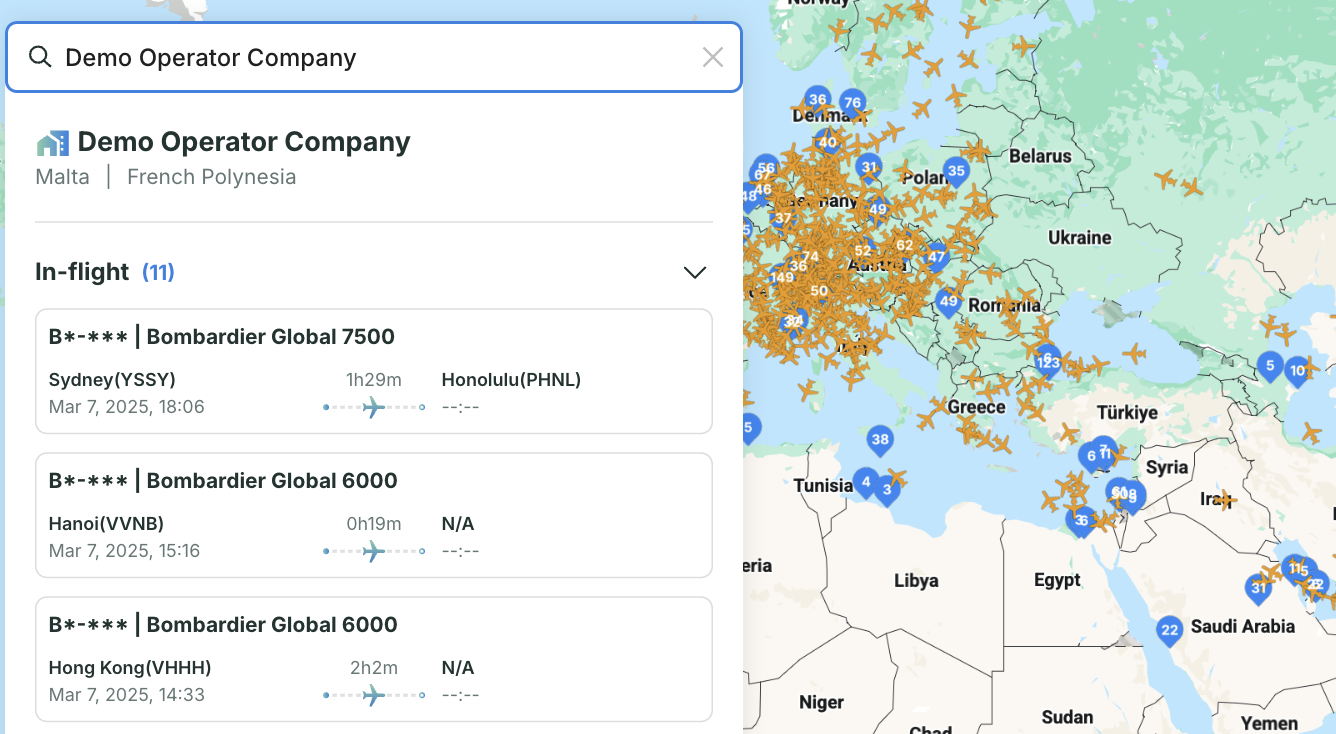Viewport: 1336px width, 734px height.
Task: Click the In-flight section title
Action: (82, 272)
